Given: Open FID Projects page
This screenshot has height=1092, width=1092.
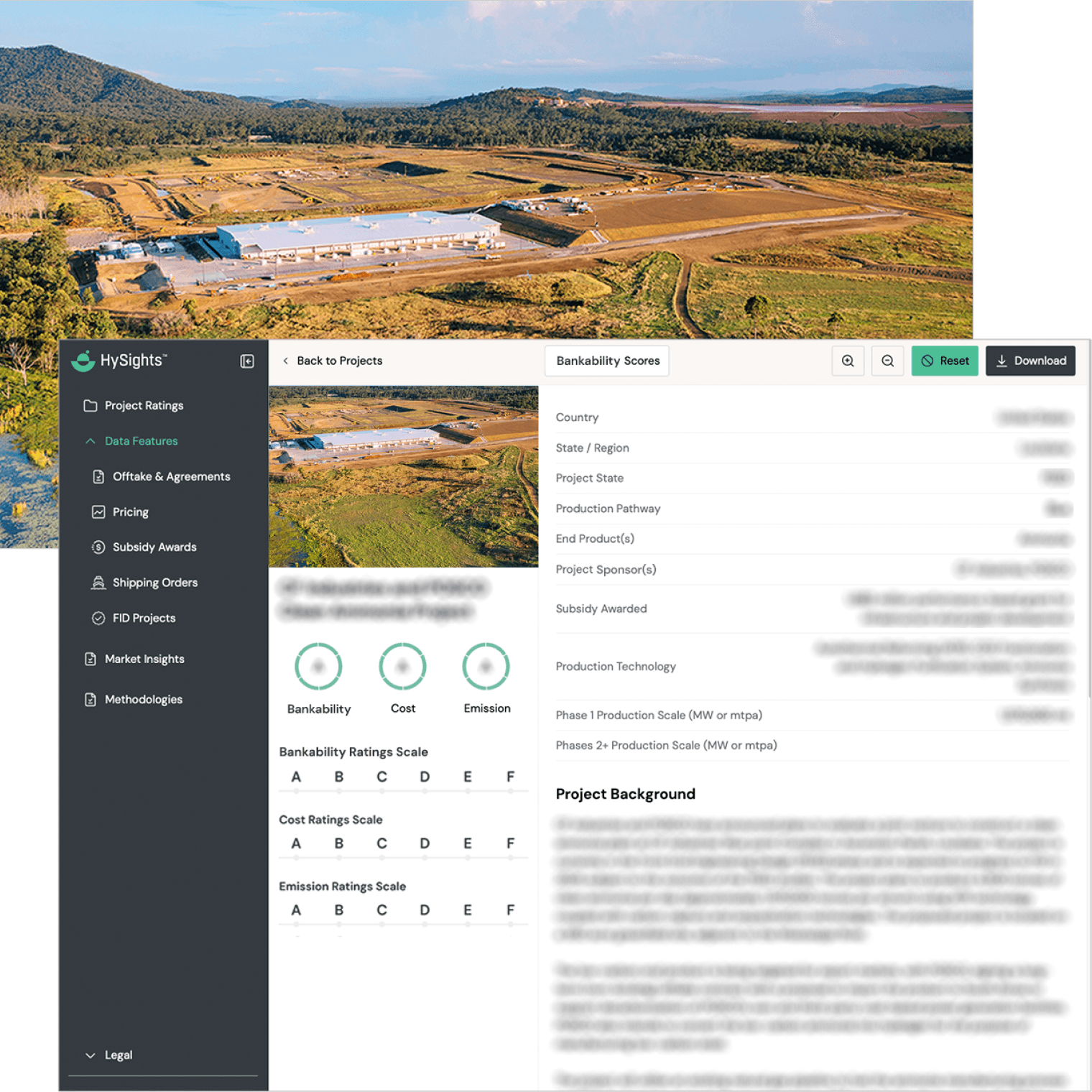Looking at the screenshot, I should [x=144, y=618].
